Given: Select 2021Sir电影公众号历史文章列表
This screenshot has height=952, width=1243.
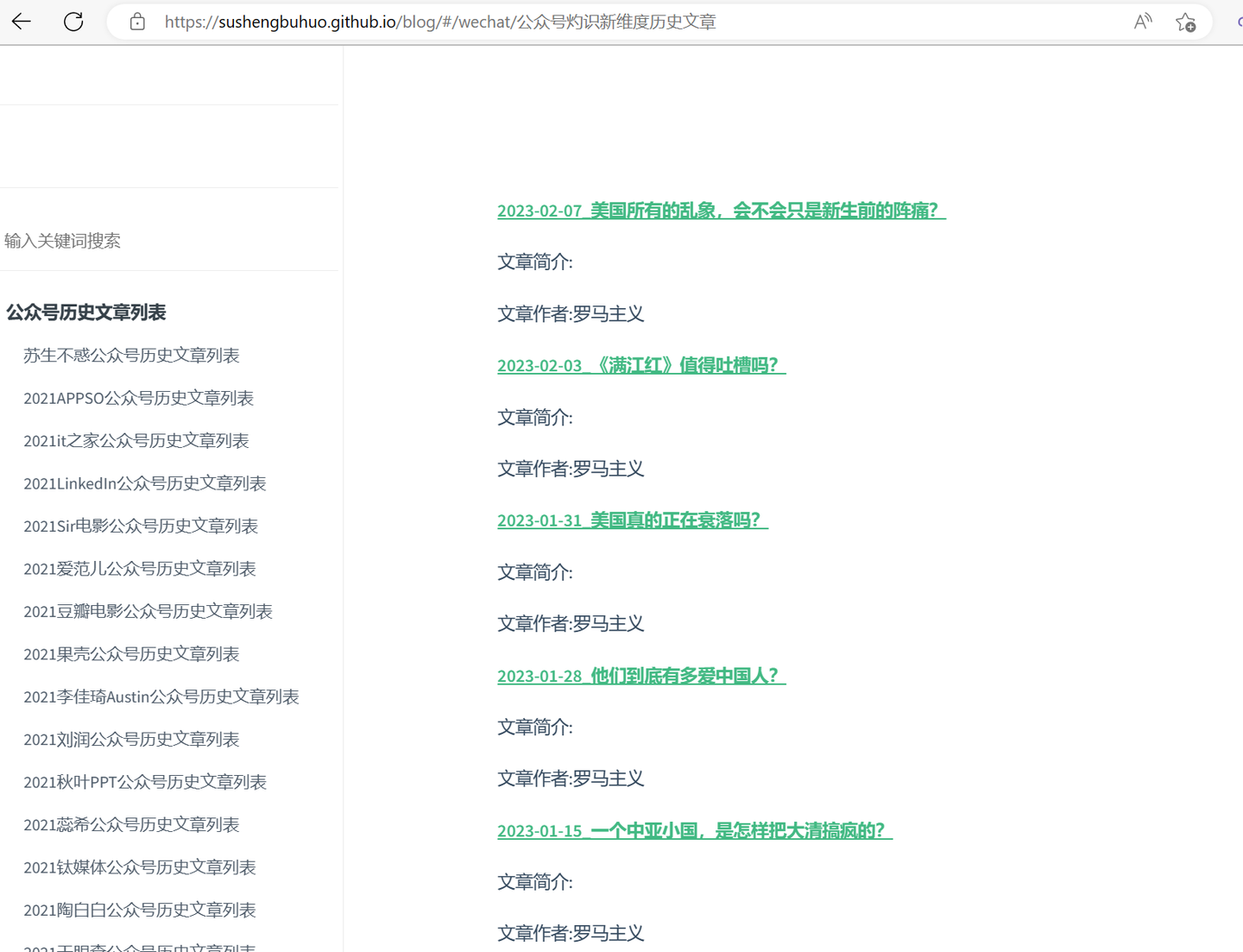Looking at the screenshot, I should [x=141, y=526].
